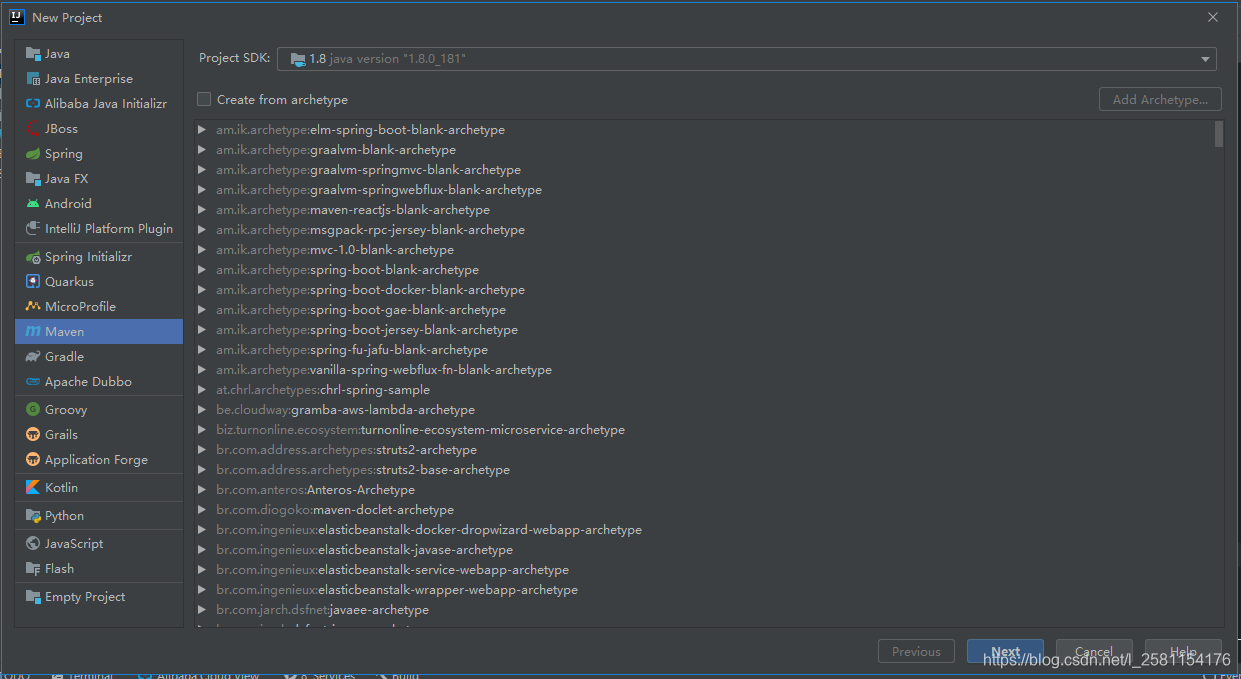This screenshot has width=1241, height=679.
Task: Select the Flash folder icon
Action: 33,569
